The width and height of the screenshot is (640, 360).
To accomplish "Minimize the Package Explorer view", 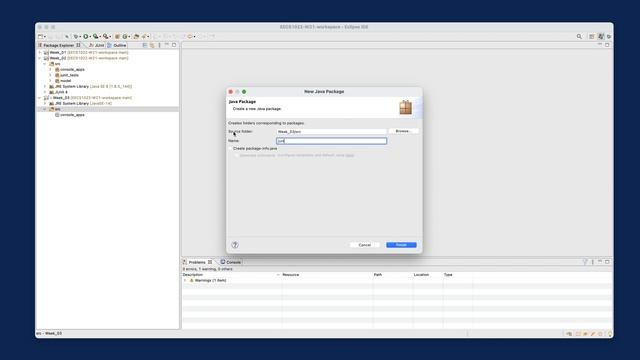I will 167,45.
